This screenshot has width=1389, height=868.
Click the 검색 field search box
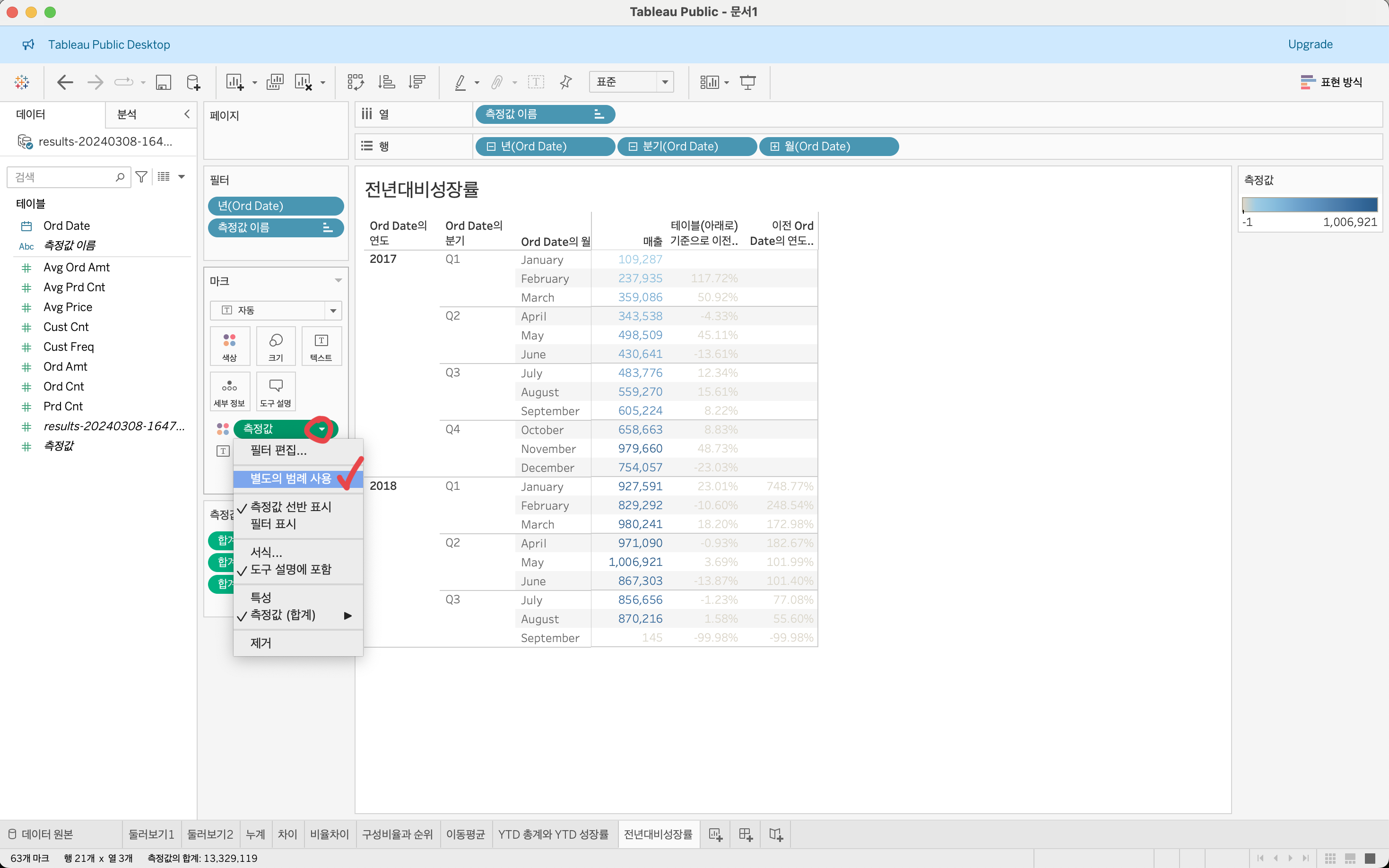(63, 177)
